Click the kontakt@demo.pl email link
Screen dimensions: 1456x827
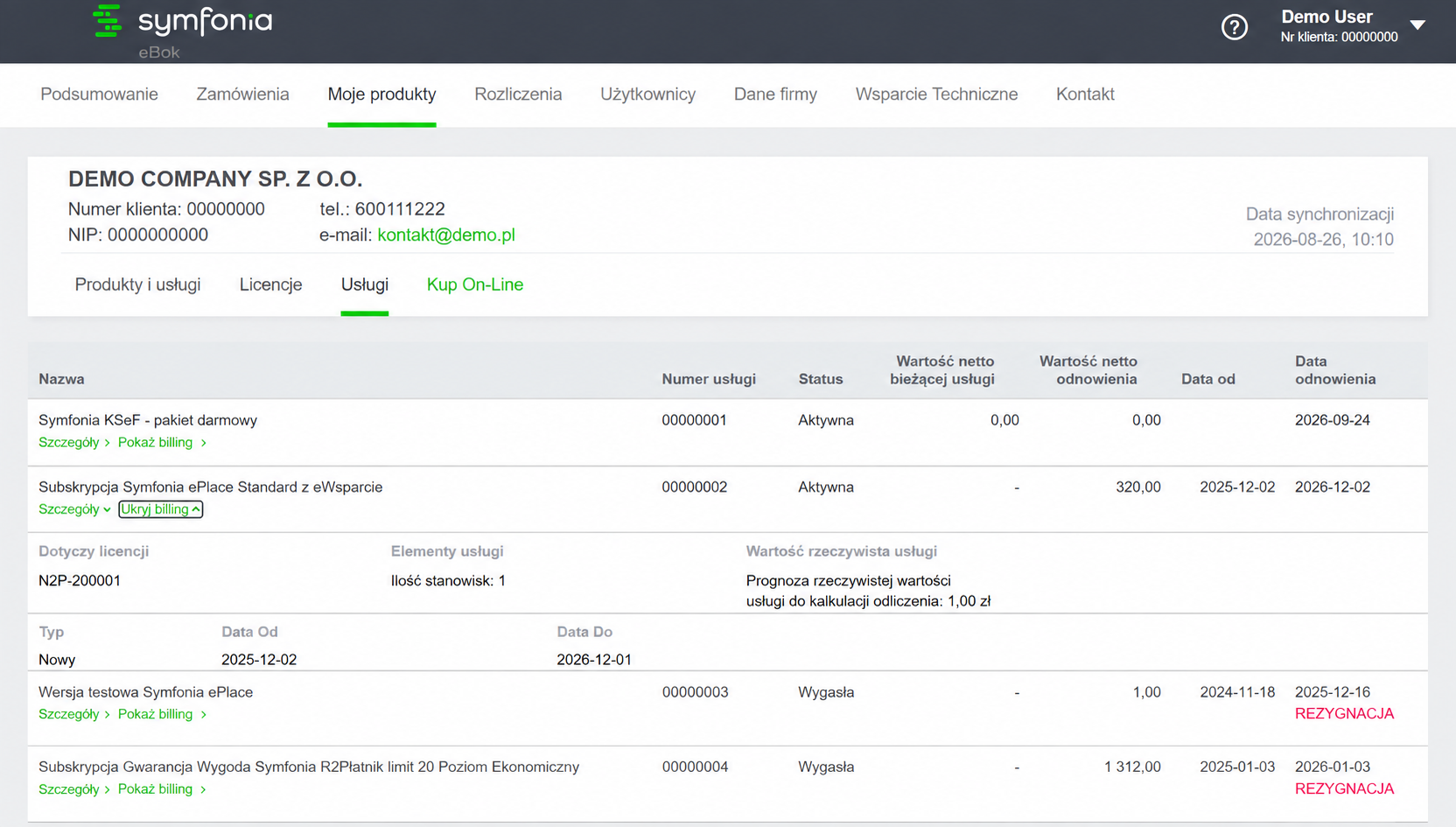point(446,235)
